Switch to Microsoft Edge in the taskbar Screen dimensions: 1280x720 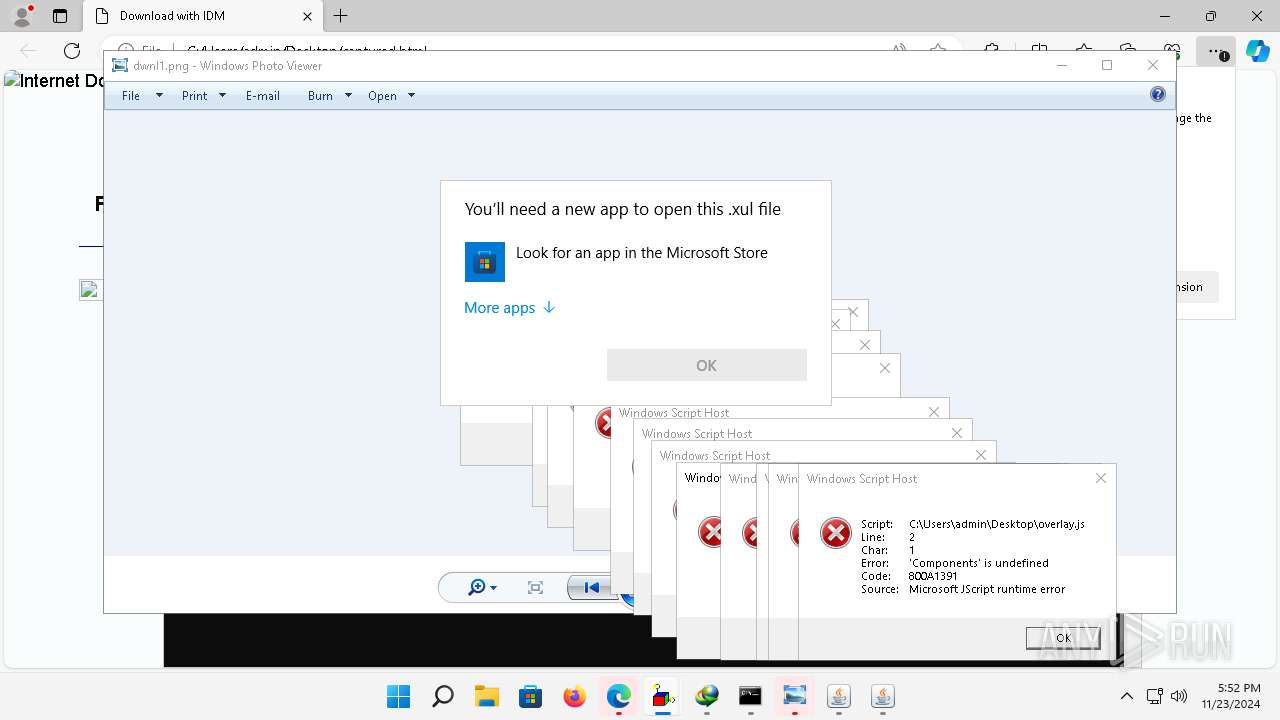point(619,696)
